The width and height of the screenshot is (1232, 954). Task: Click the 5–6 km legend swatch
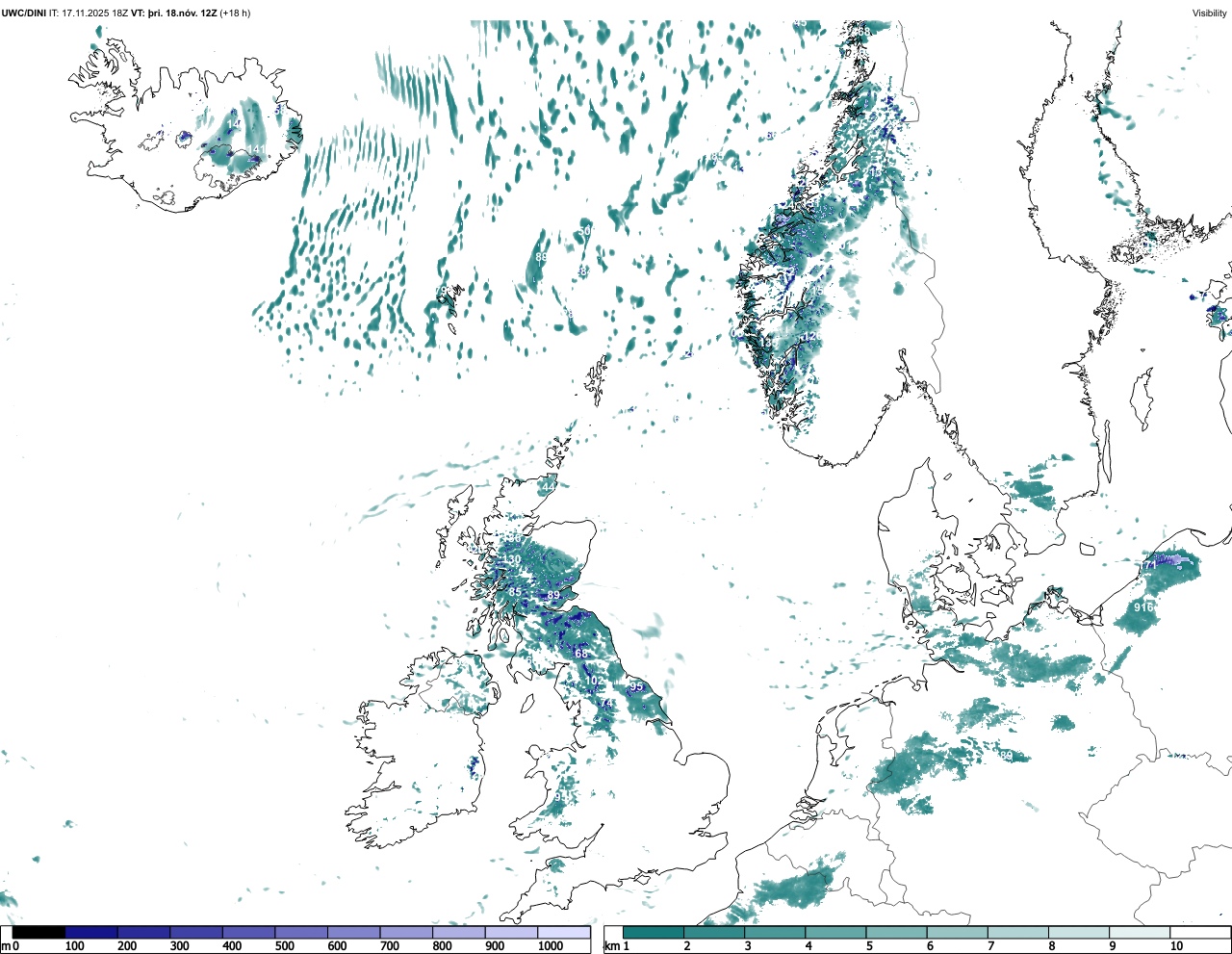click(896, 933)
